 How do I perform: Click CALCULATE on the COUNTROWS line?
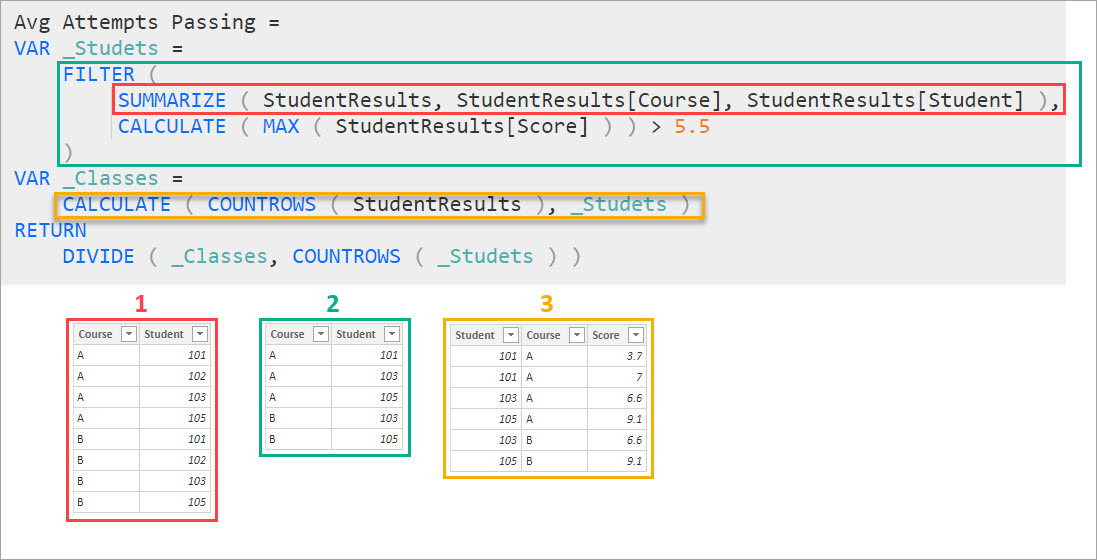pyautogui.click(x=117, y=204)
